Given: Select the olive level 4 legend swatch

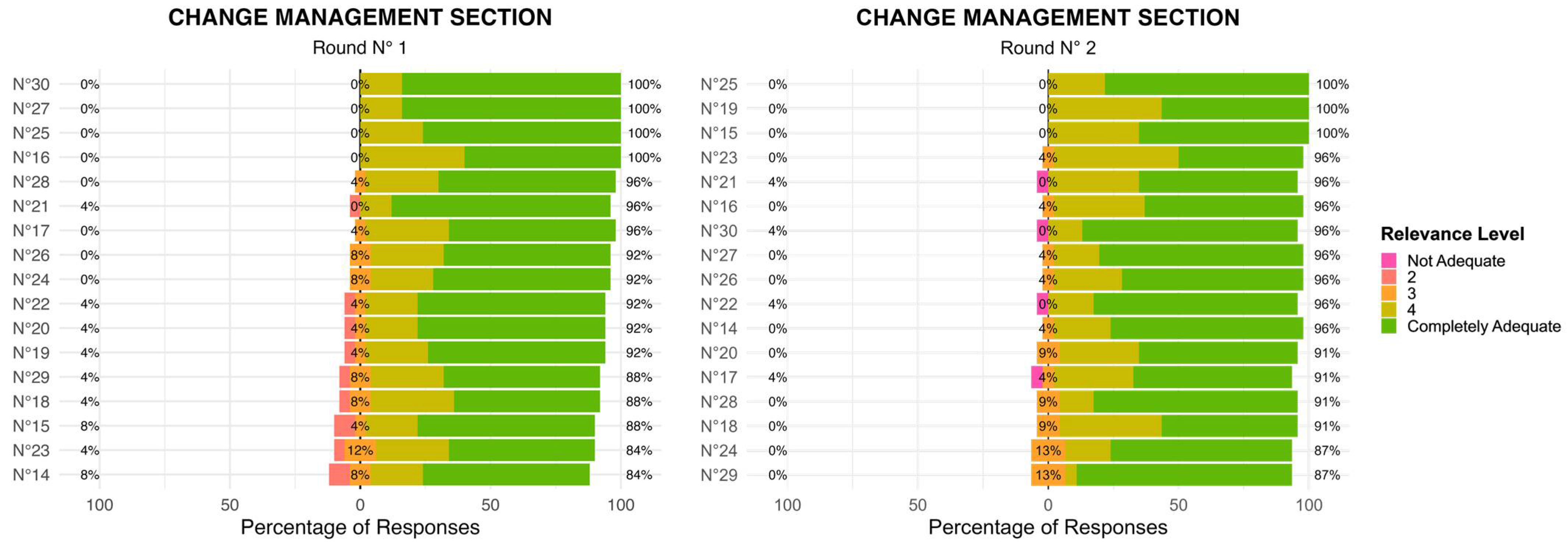Looking at the screenshot, I should coord(1388,309).
